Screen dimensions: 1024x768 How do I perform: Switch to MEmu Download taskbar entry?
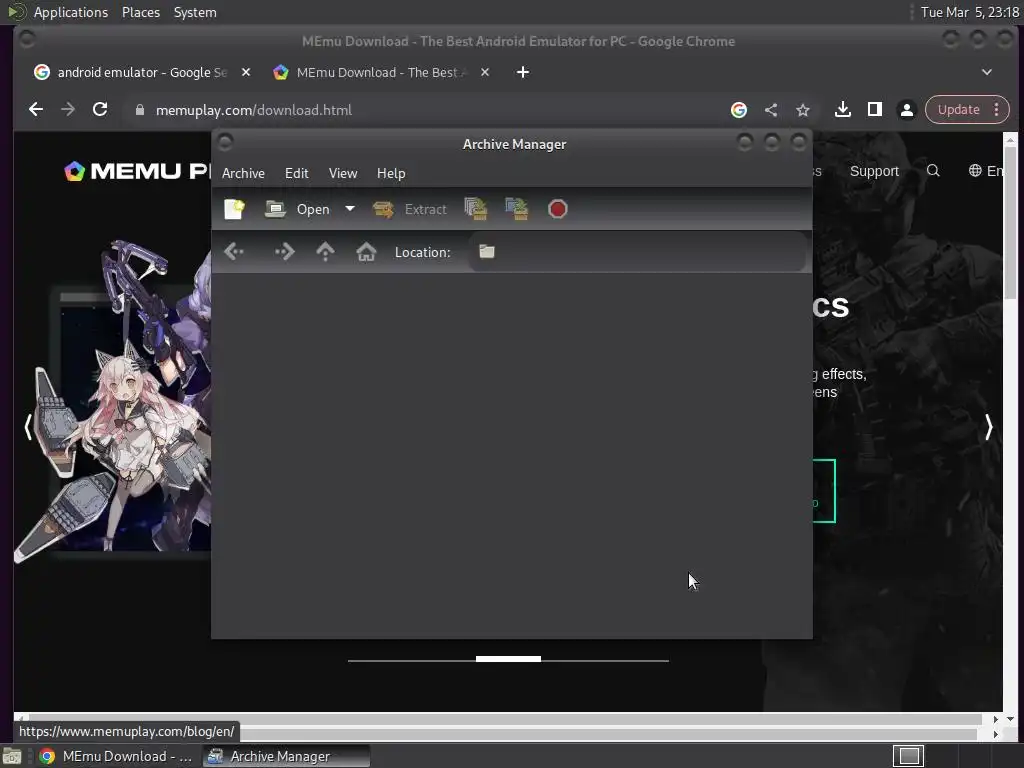(116, 756)
